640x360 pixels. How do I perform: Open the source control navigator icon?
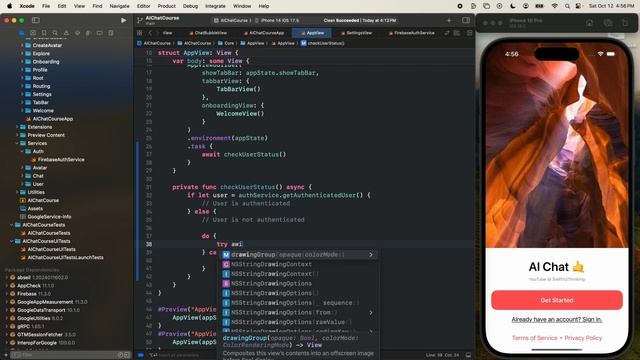(x=33, y=33)
